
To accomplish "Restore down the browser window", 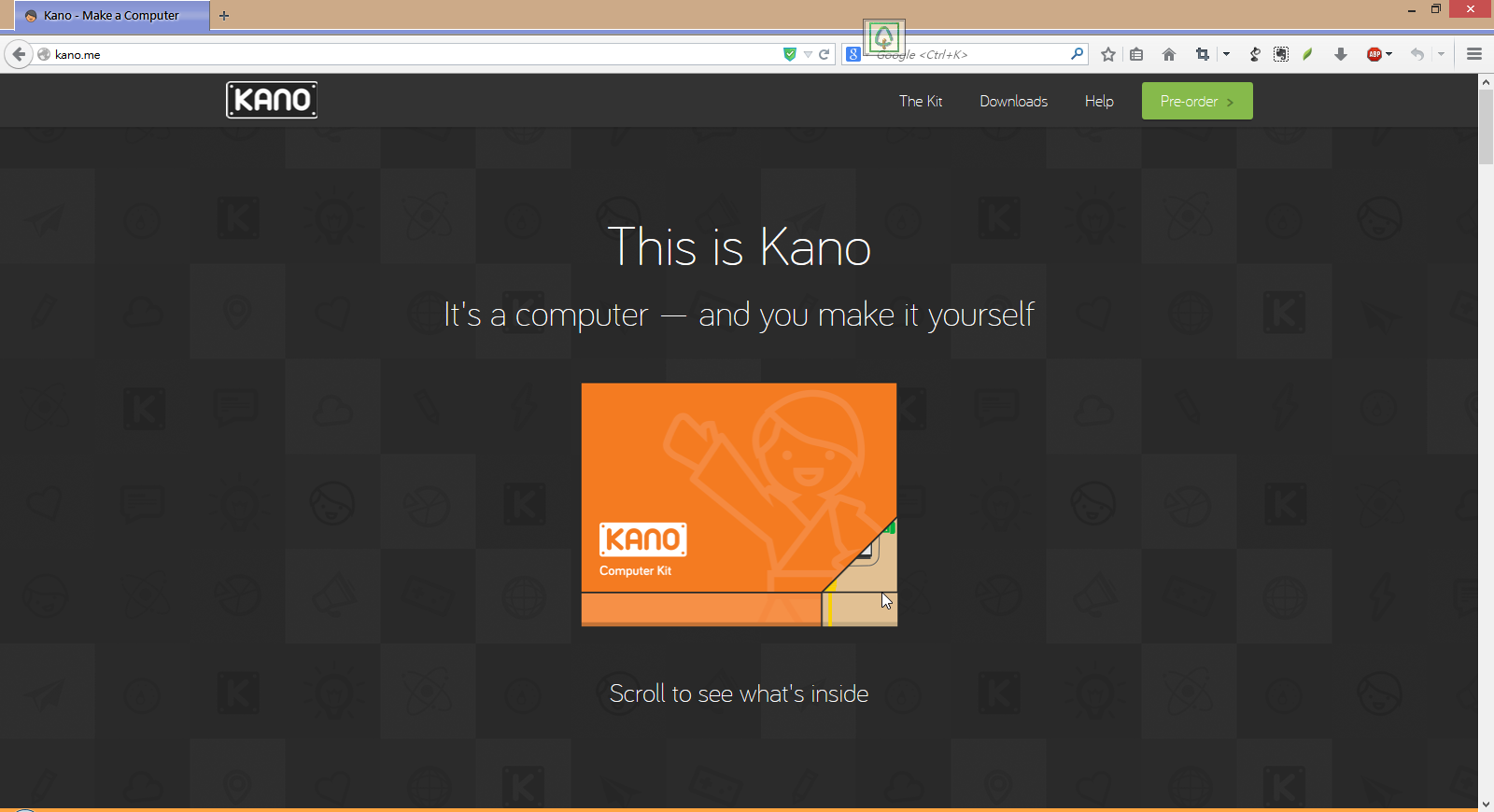I will (x=1436, y=9).
